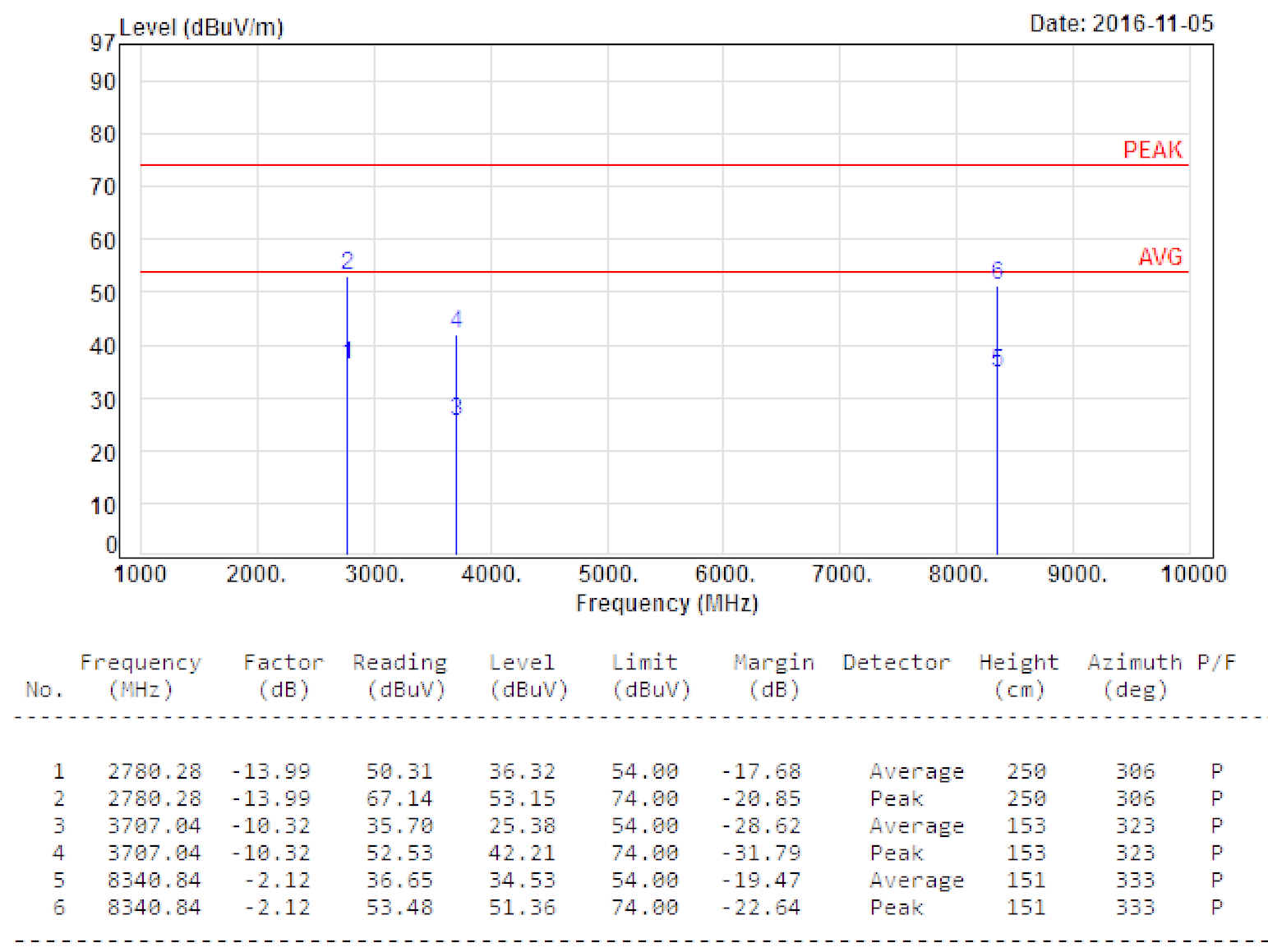Click azimuth value 306 in row 1
The image size is (1268, 952).
[x=1135, y=771]
